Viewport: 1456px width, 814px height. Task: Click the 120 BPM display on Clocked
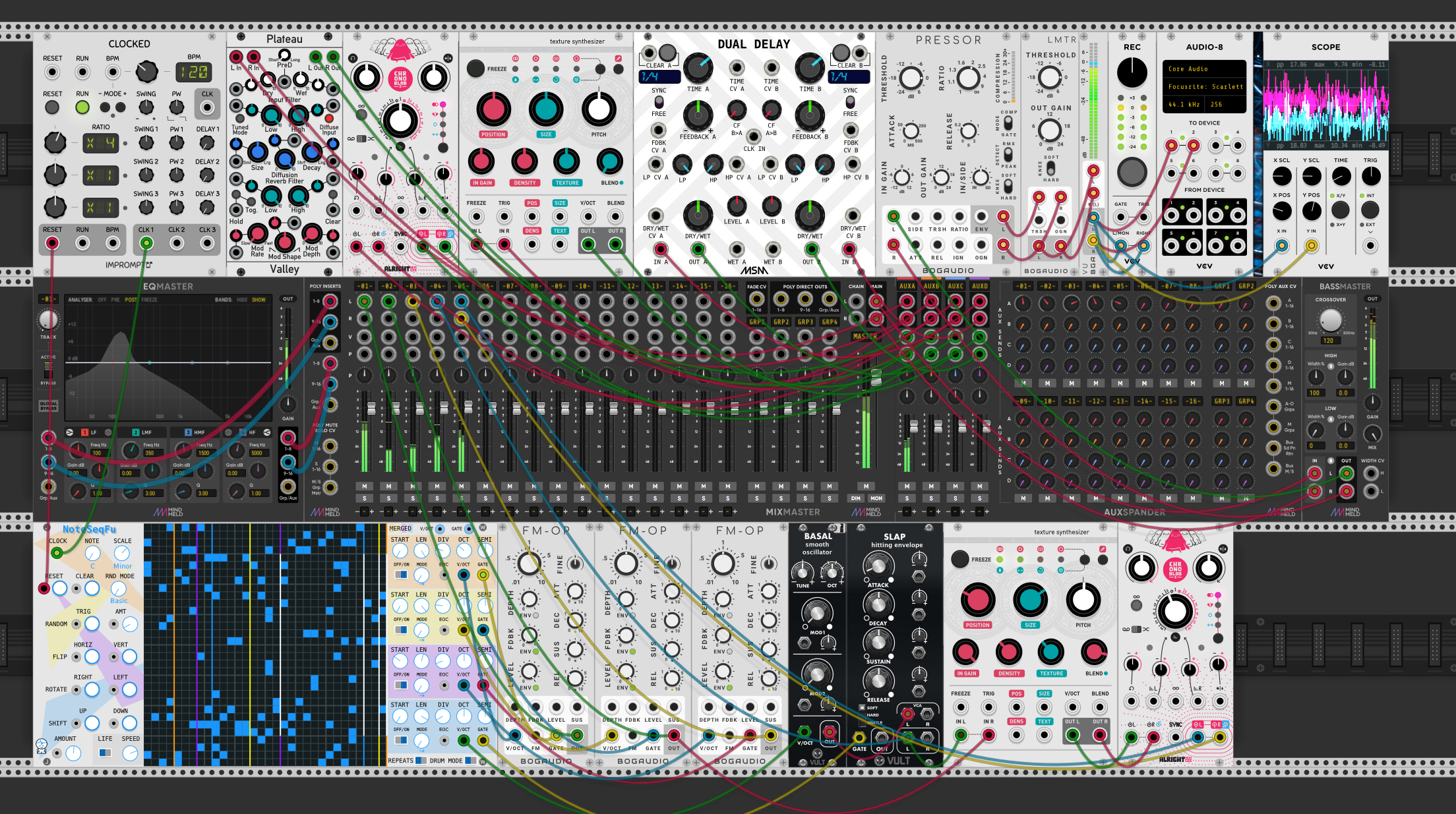[x=194, y=72]
